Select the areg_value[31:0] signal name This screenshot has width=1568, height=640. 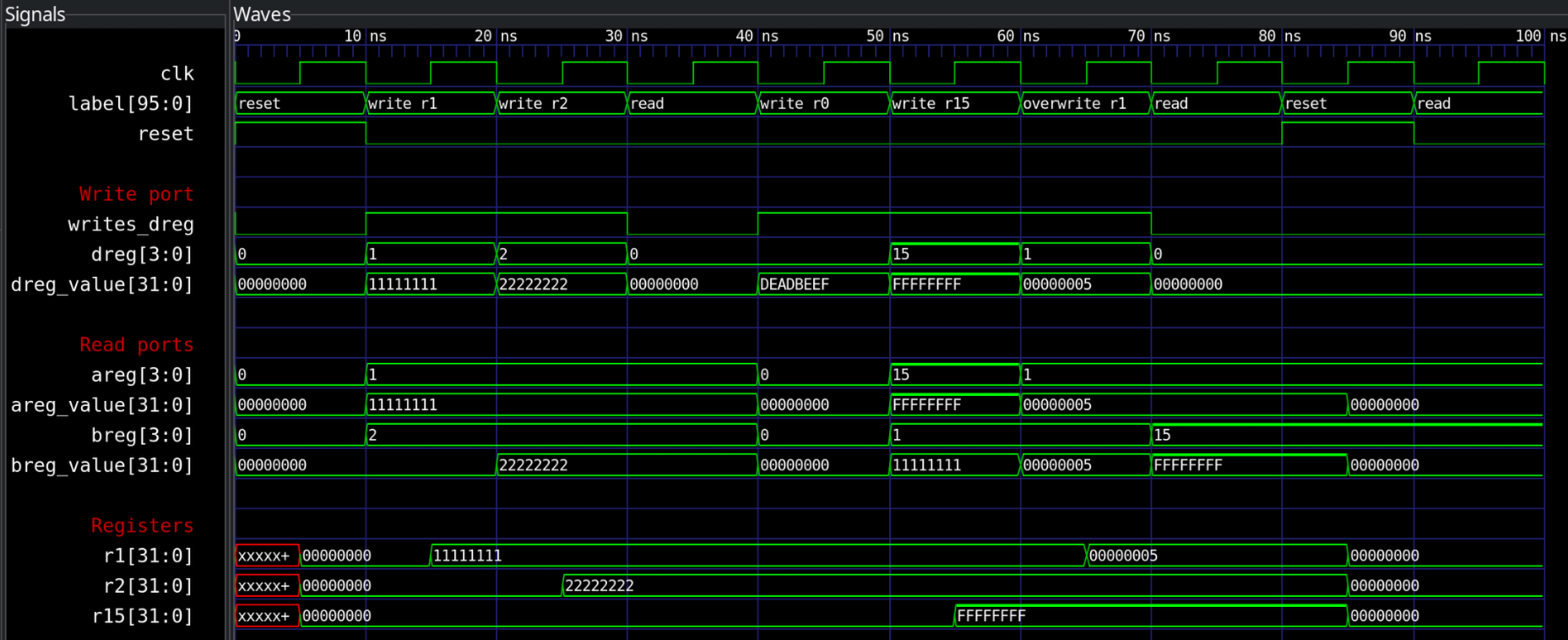point(102,405)
